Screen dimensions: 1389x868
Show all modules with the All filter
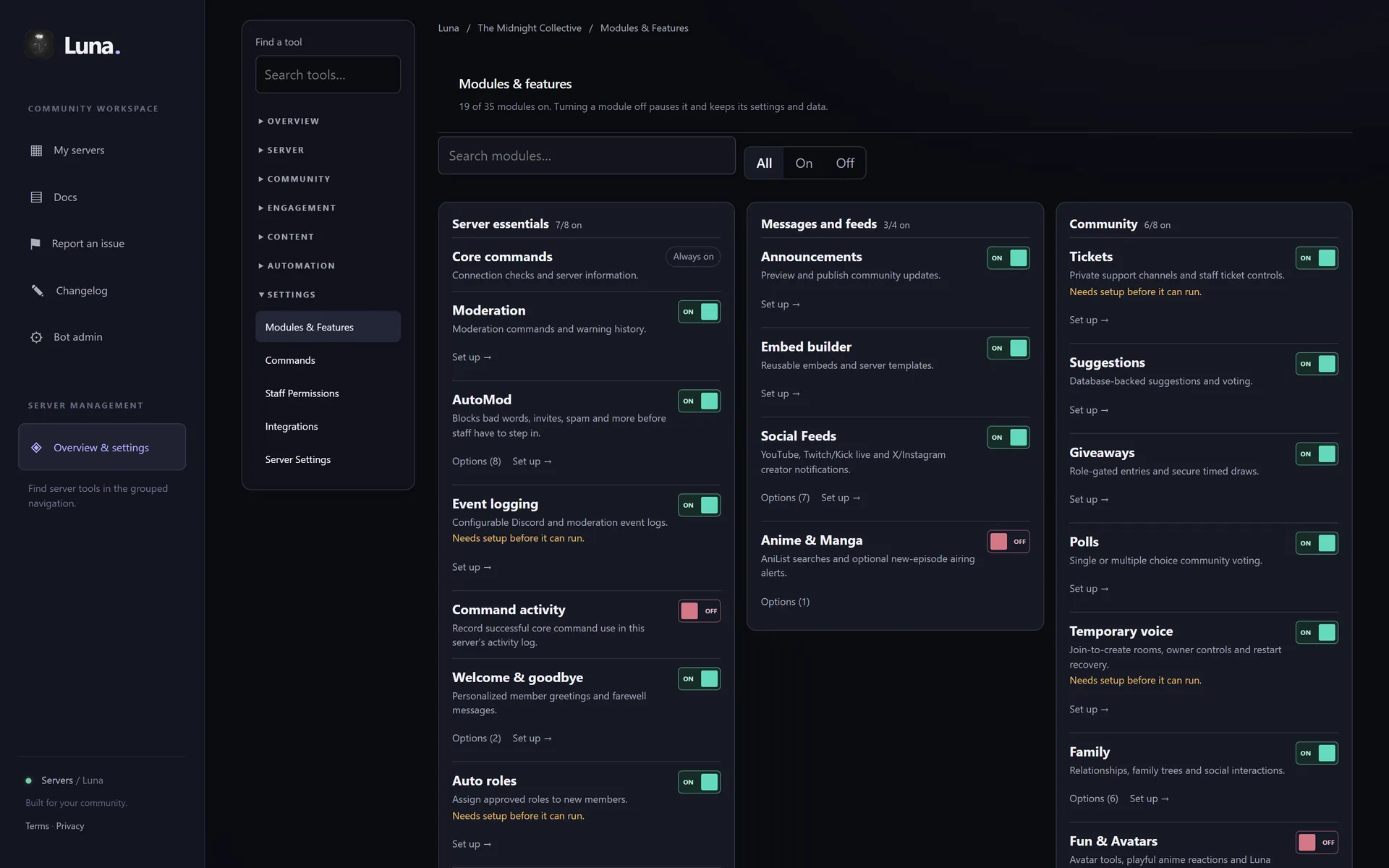click(x=764, y=163)
